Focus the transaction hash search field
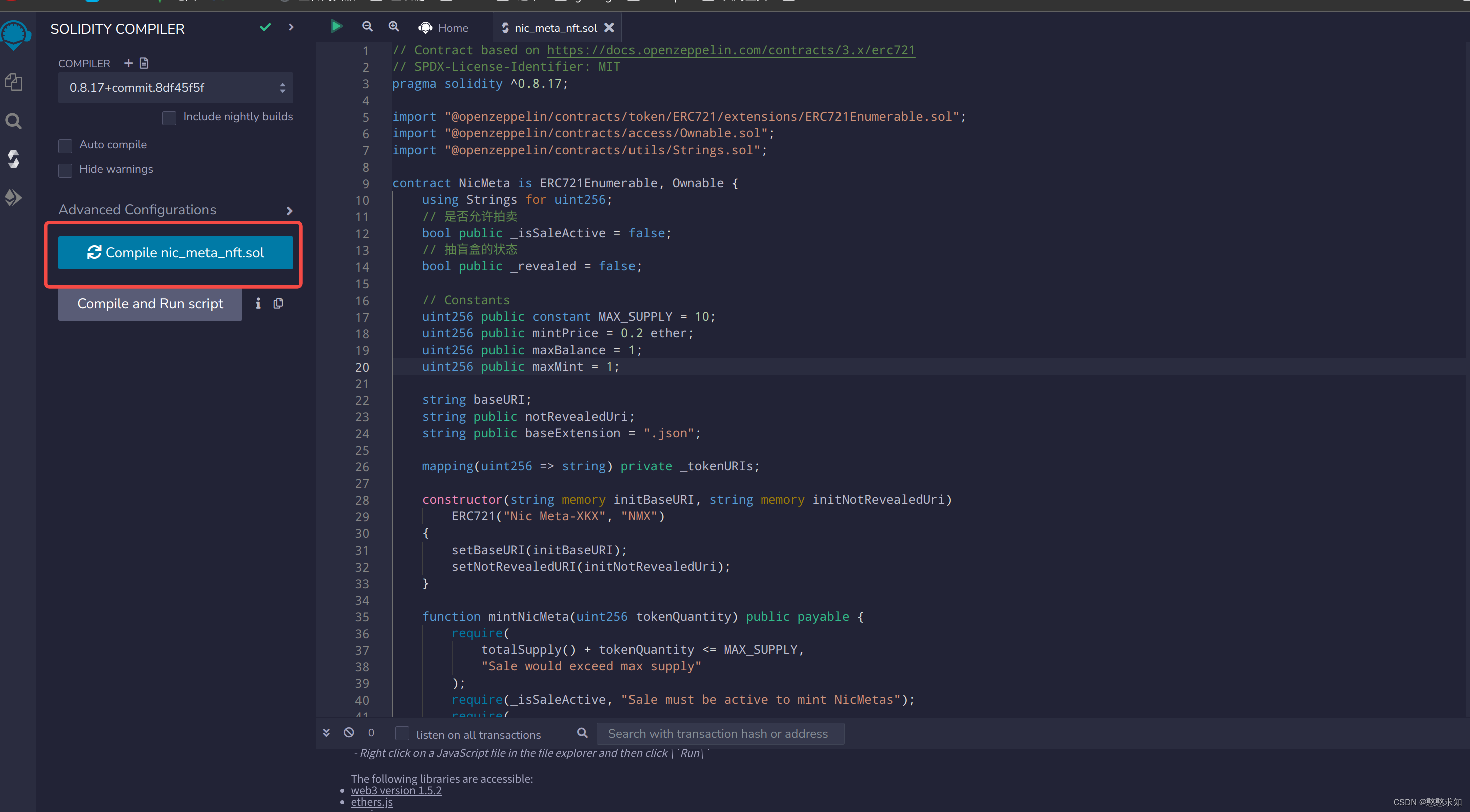Viewport: 1470px width, 812px height. coord(720,734)
